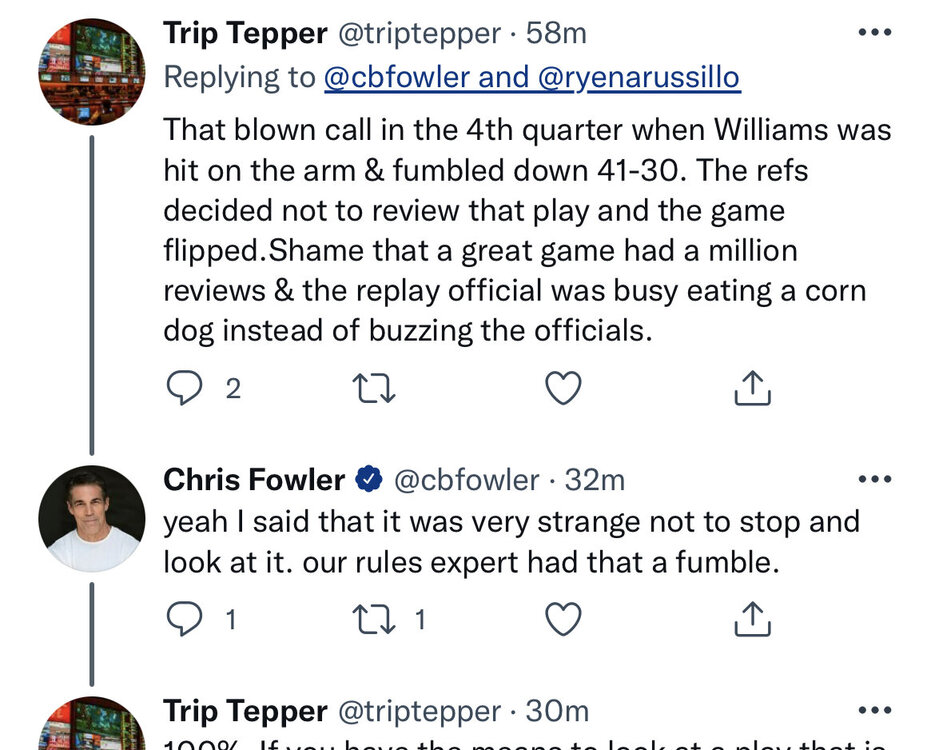Open more options on Chris Fowler's tweet
Image resolution: width=935 pixels, height=750 pixels.
[x=875, y=480]
